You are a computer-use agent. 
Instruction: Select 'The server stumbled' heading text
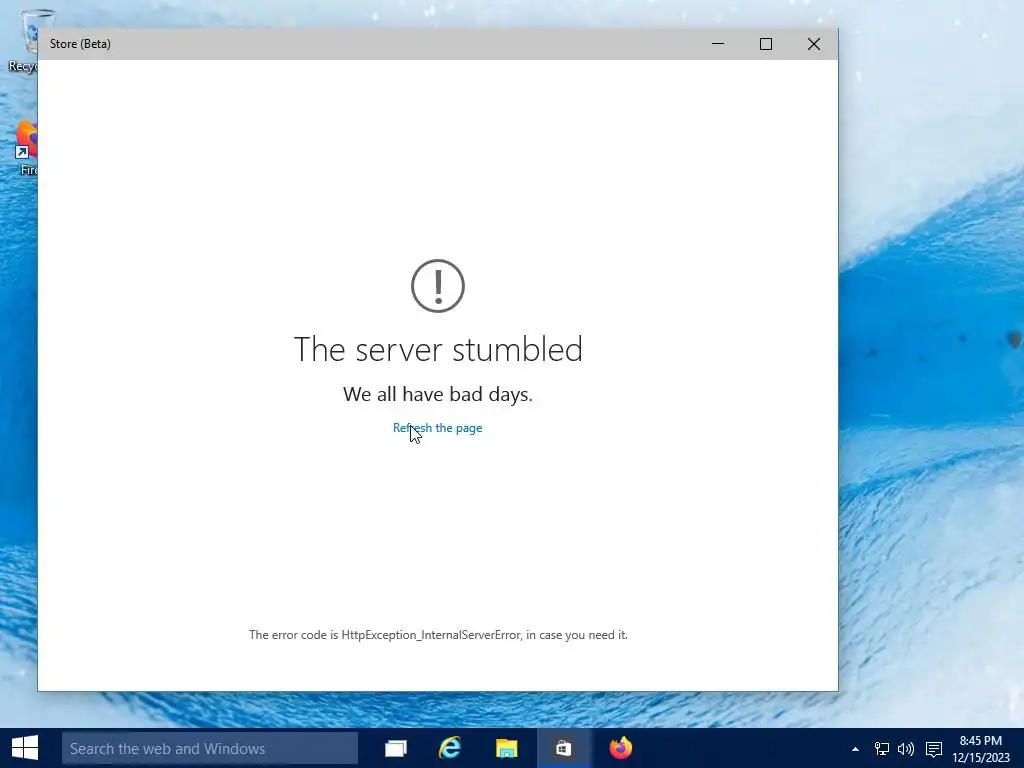438,349
